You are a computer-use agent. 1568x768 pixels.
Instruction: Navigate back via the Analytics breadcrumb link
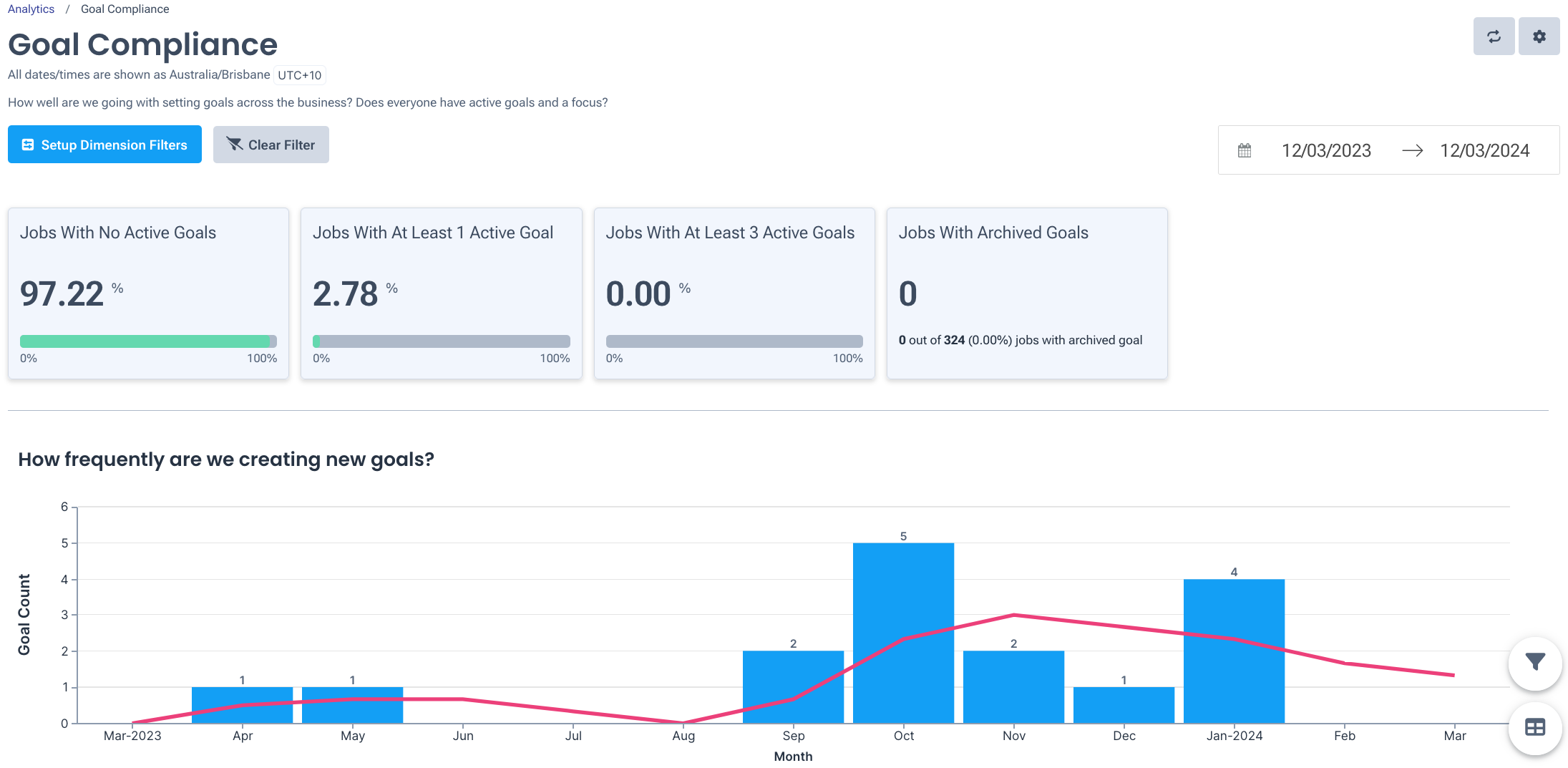[x=31, y=9]
